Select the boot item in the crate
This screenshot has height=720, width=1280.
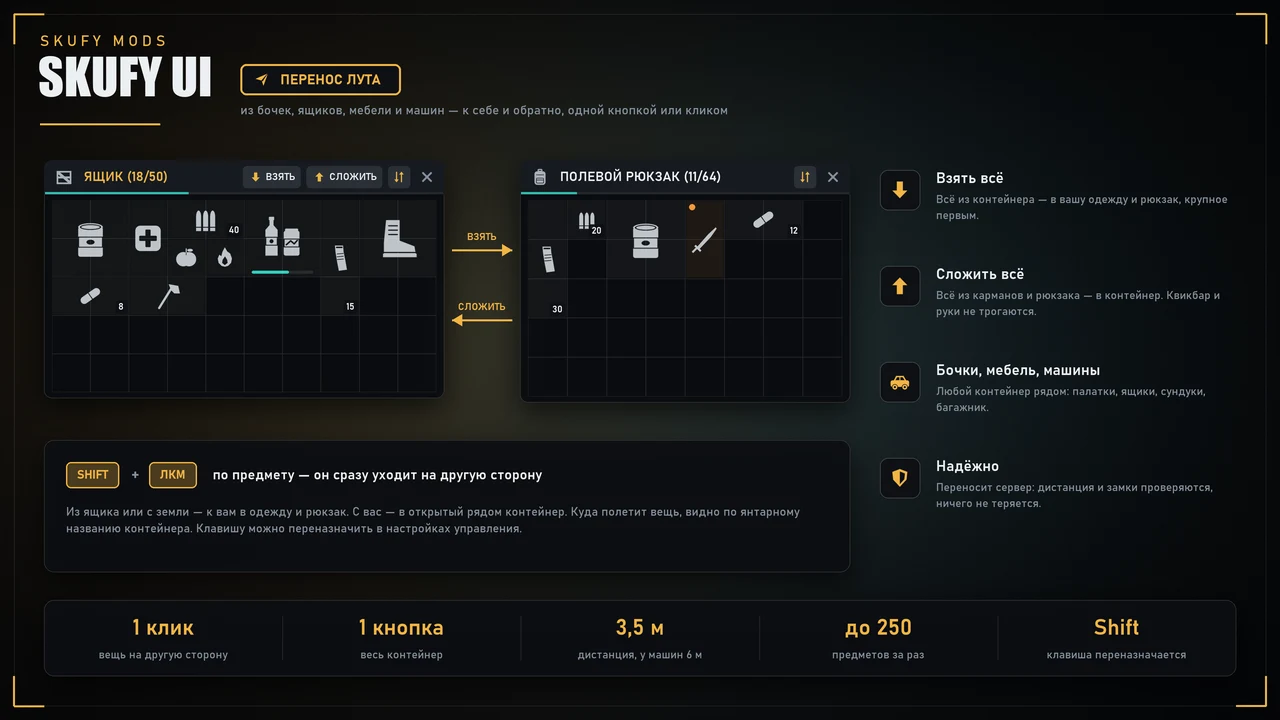pyautogui.click(x=399, y=239)
